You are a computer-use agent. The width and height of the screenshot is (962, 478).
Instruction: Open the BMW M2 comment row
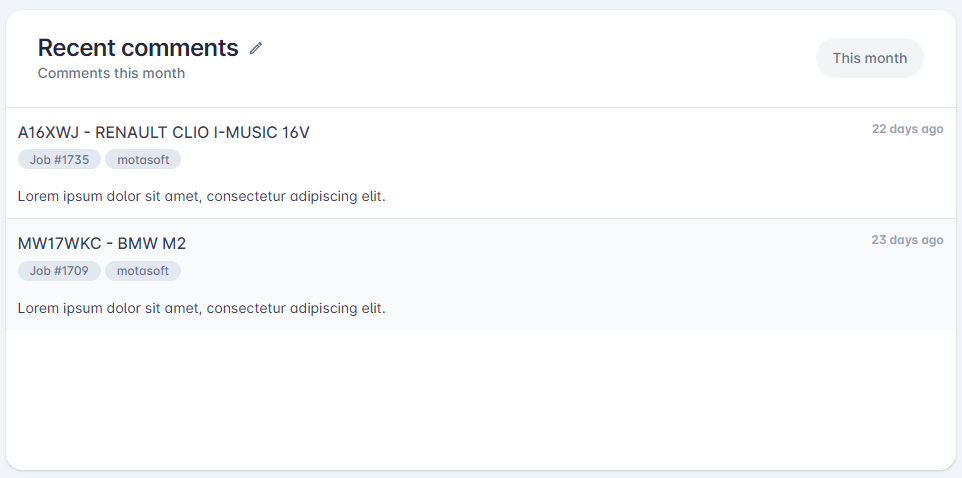tap(481, 274)
